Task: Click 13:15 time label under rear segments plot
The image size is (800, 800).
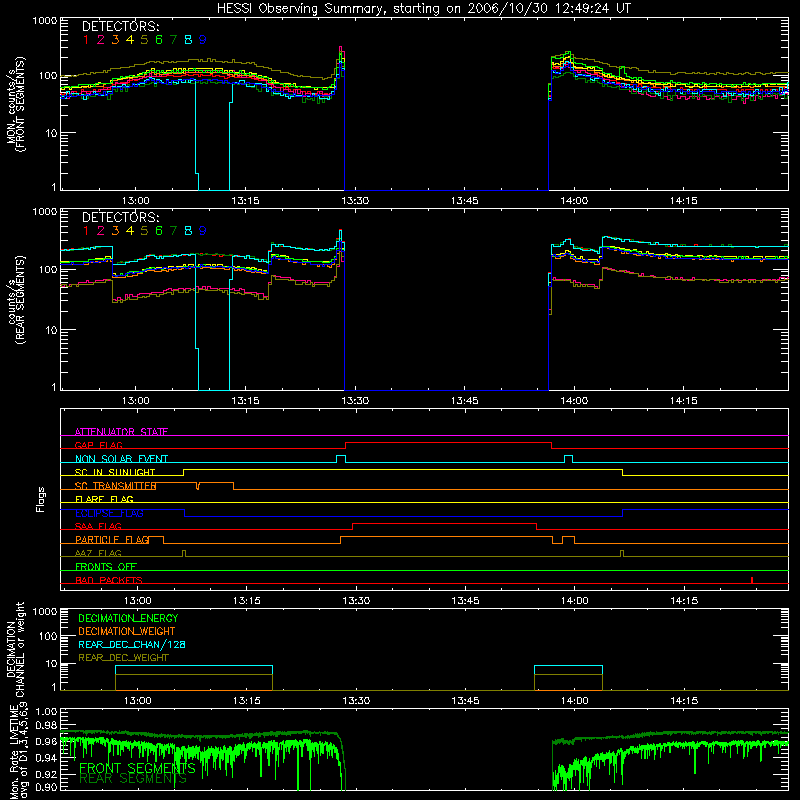Action: coord(245,401)
